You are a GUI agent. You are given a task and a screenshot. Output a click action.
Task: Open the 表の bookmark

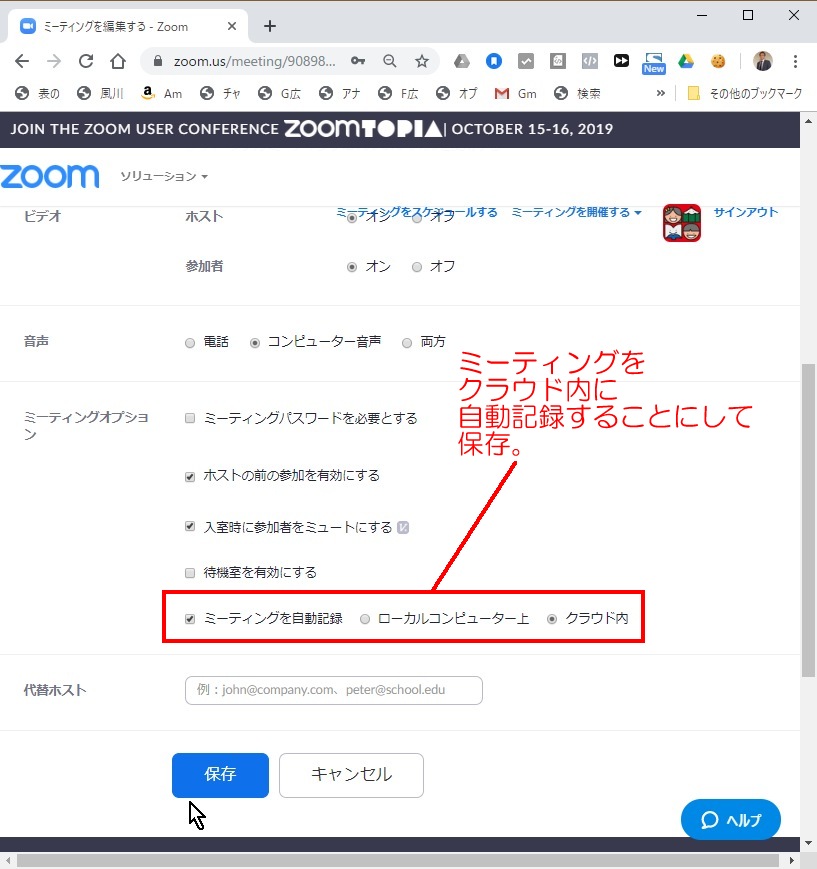click(37, 94)
